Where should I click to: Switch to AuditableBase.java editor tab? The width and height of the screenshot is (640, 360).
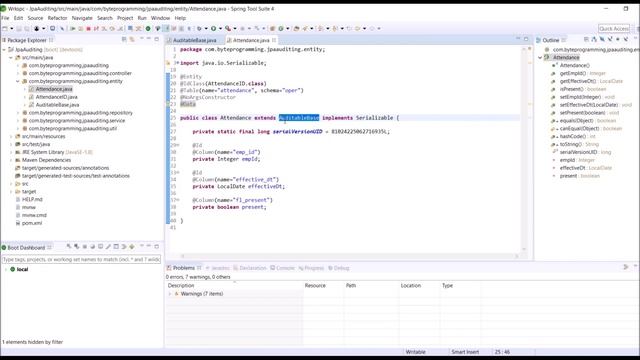pyautogui.click(x=195, y=40)
